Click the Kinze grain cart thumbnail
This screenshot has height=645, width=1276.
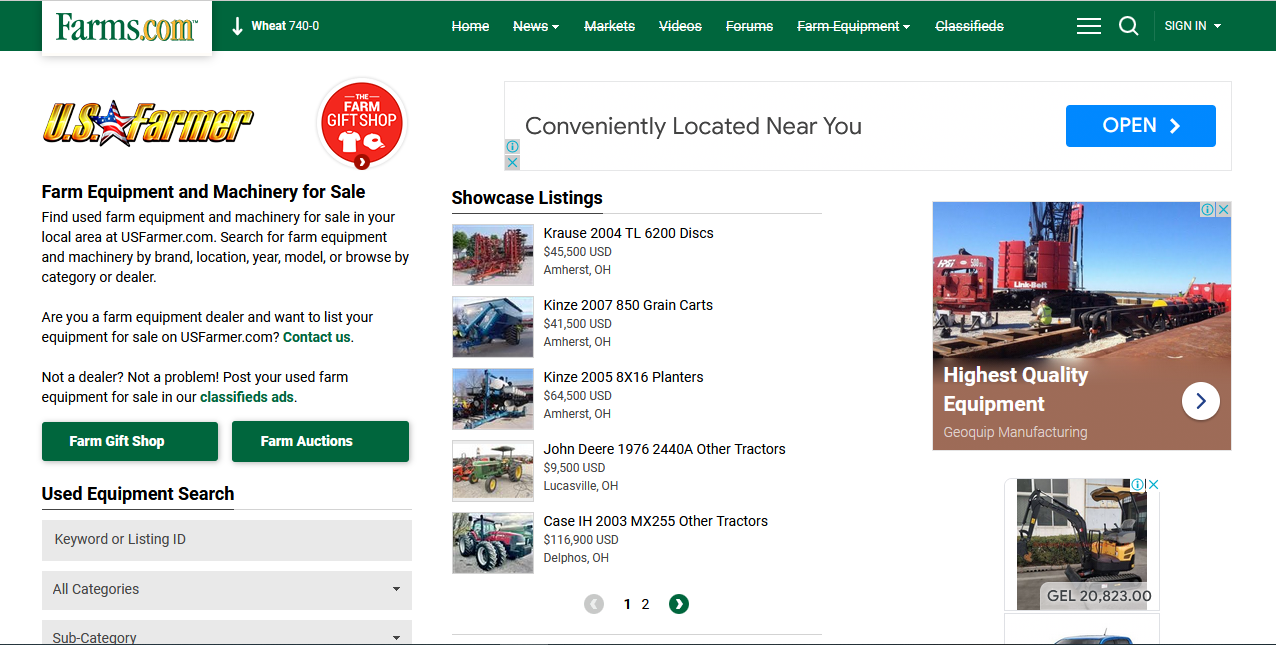tap(492, 327)
